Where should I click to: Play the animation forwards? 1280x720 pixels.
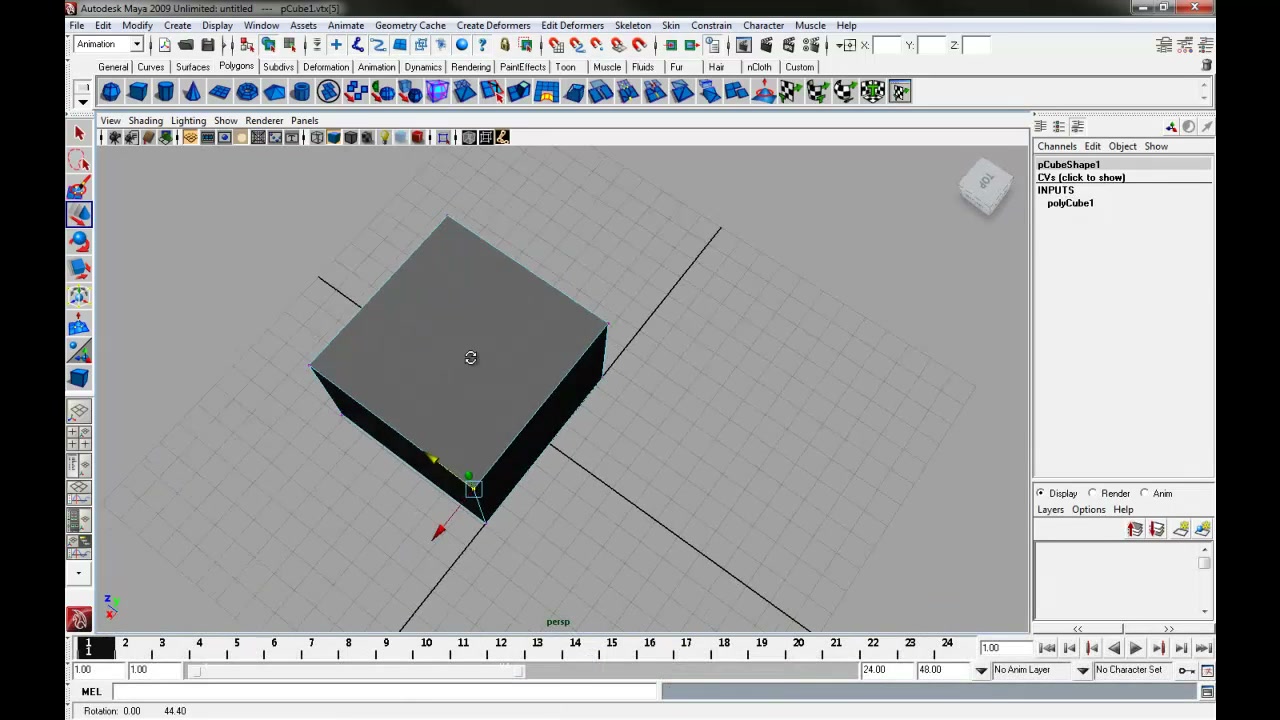[x=1136, y=648]
